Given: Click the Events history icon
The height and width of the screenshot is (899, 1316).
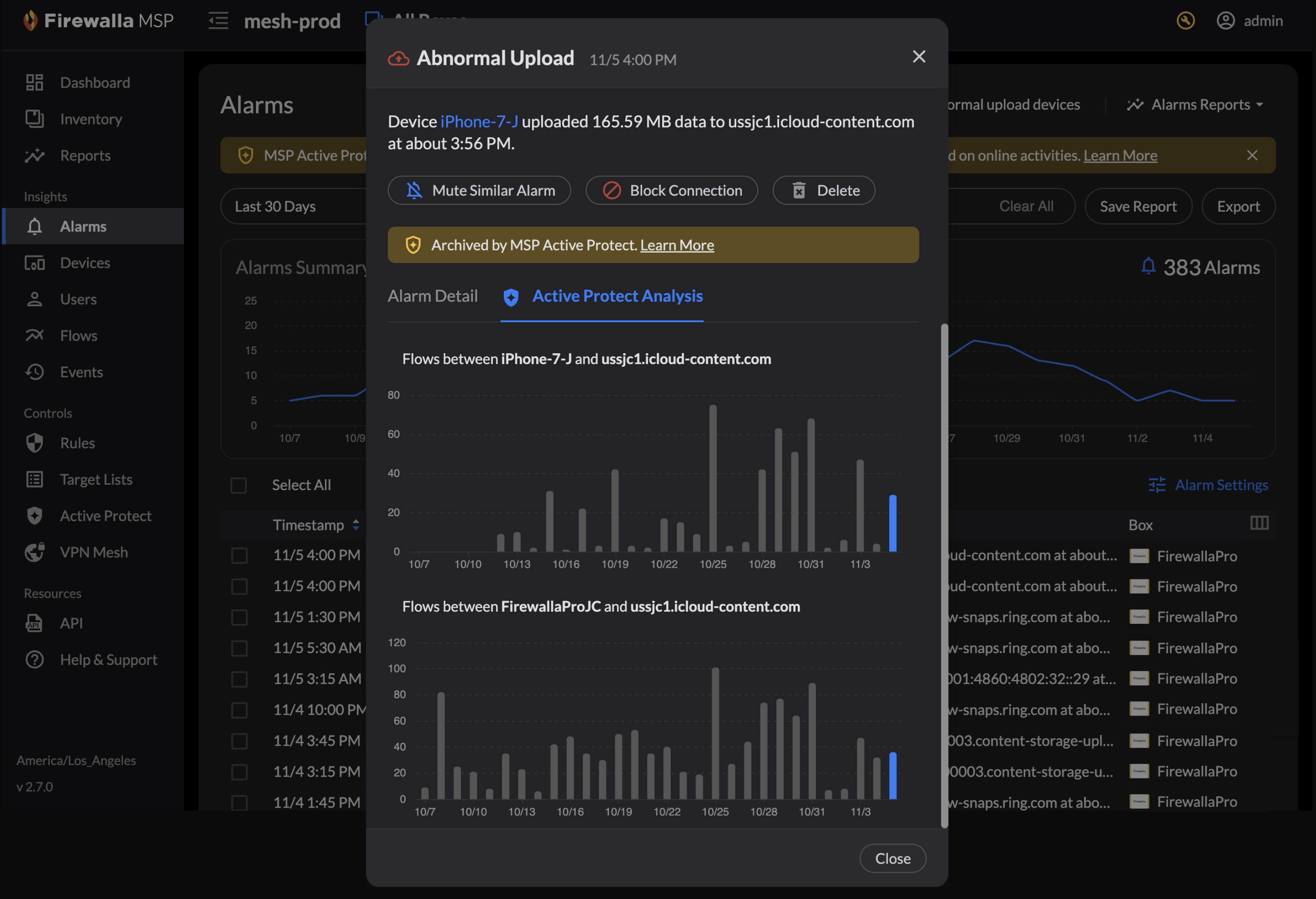Looking at the screenshot, I should (34, 372).
